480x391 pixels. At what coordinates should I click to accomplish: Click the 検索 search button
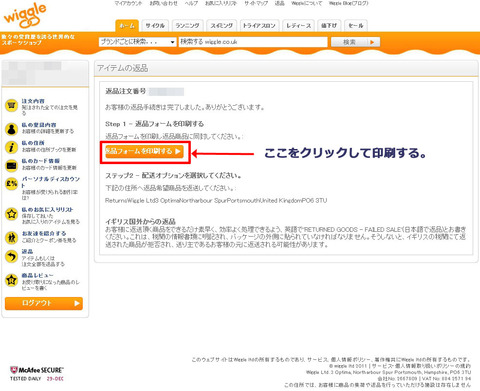point(355,42)
